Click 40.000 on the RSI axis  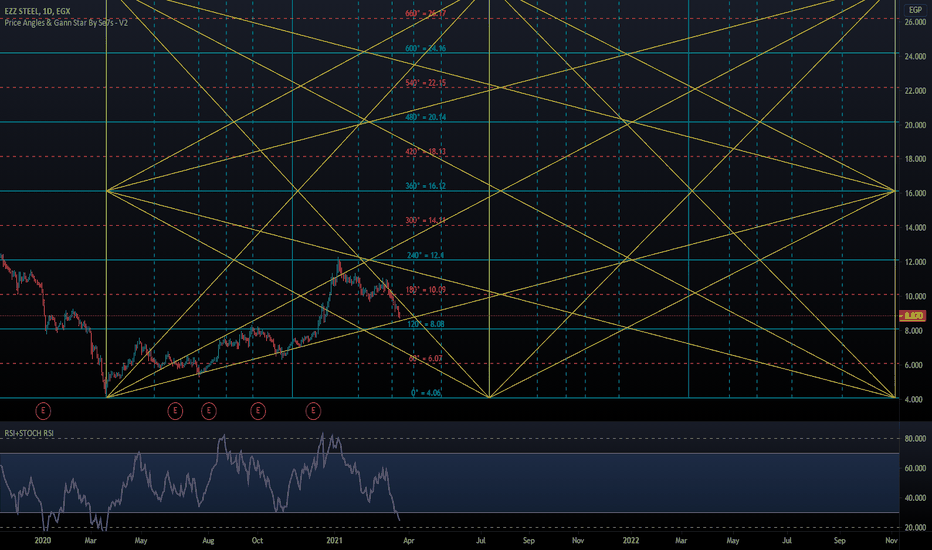(x=915, y=498)
